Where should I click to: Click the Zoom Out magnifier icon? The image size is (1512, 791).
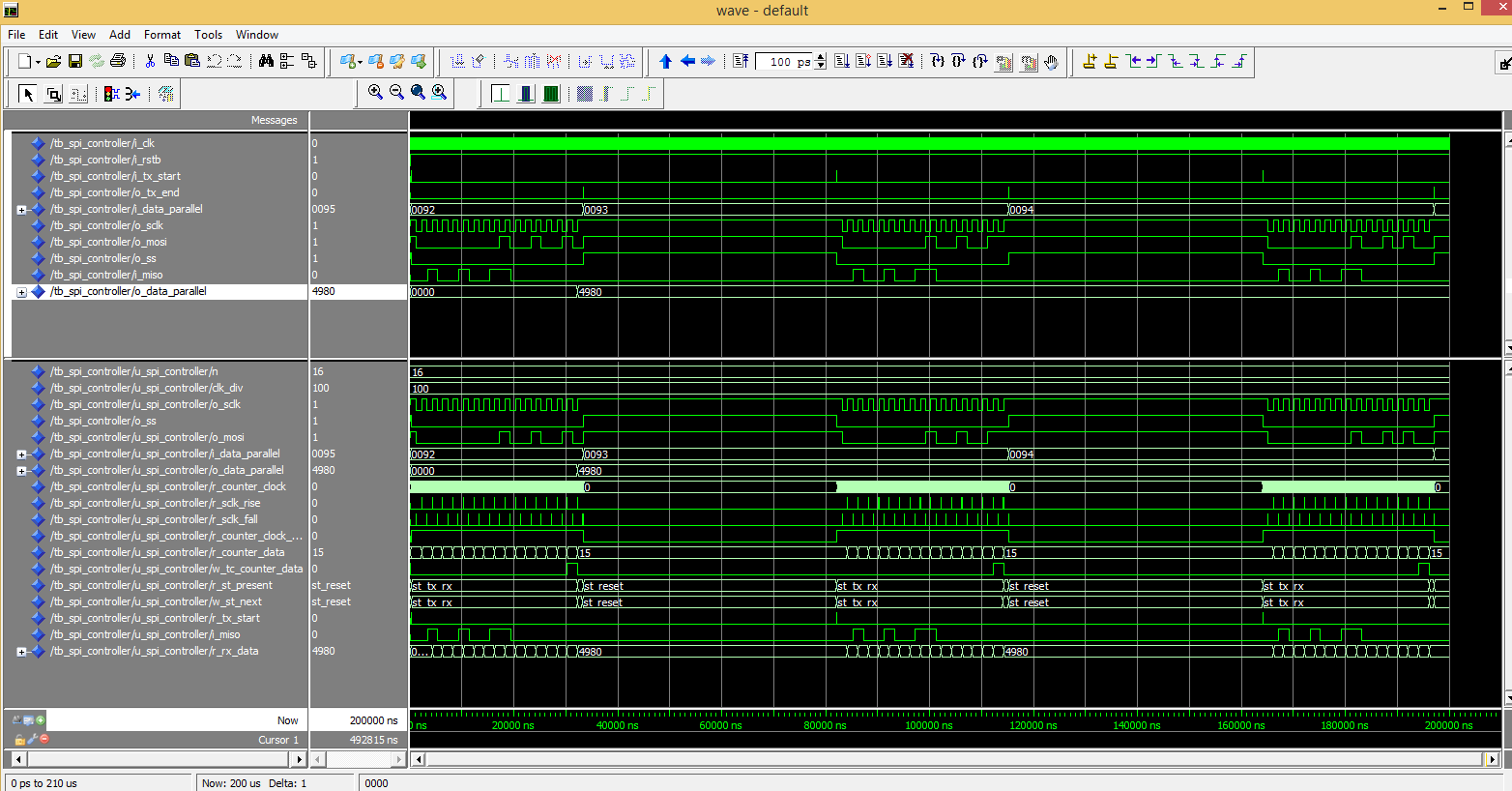[x=396, y=92]
